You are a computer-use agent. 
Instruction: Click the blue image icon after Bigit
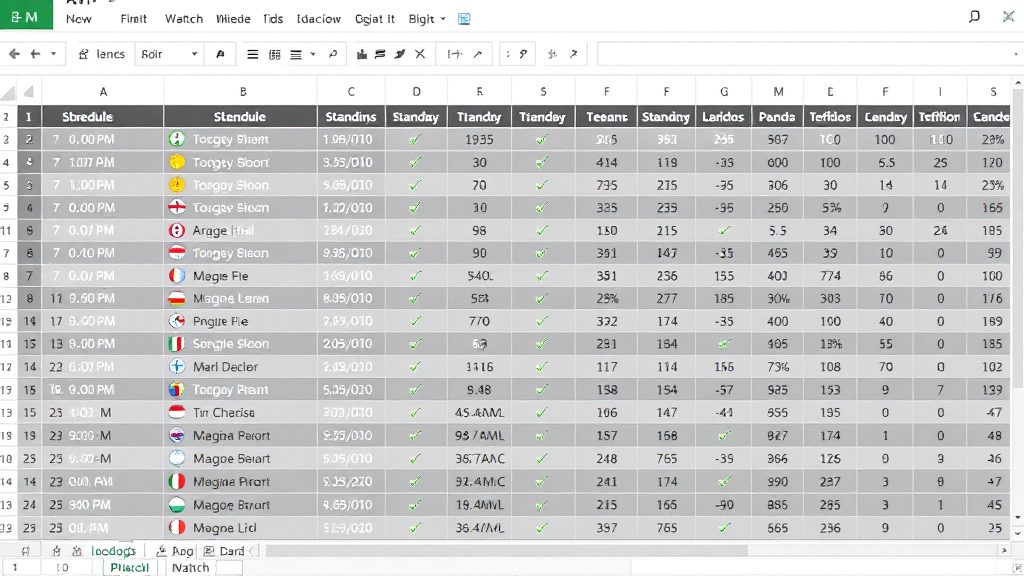[x=464, y=19]
